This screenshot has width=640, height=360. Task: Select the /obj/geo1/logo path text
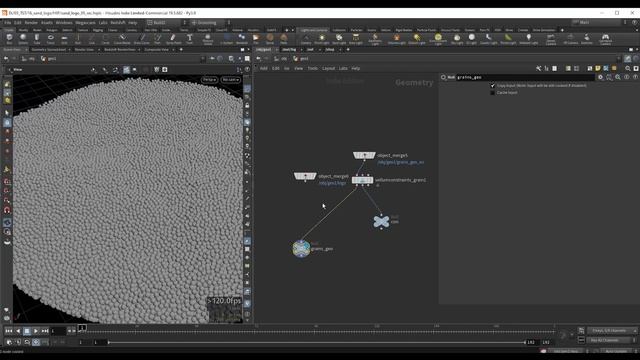tap(332, 183)
